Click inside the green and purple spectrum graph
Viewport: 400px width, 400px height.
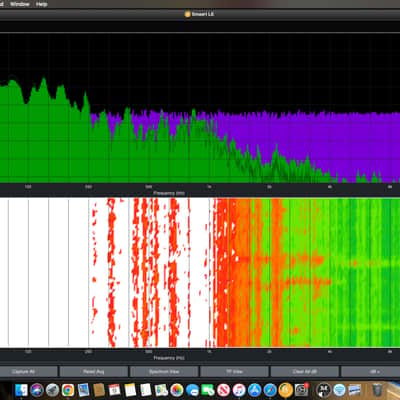click(x=200, y=108)
